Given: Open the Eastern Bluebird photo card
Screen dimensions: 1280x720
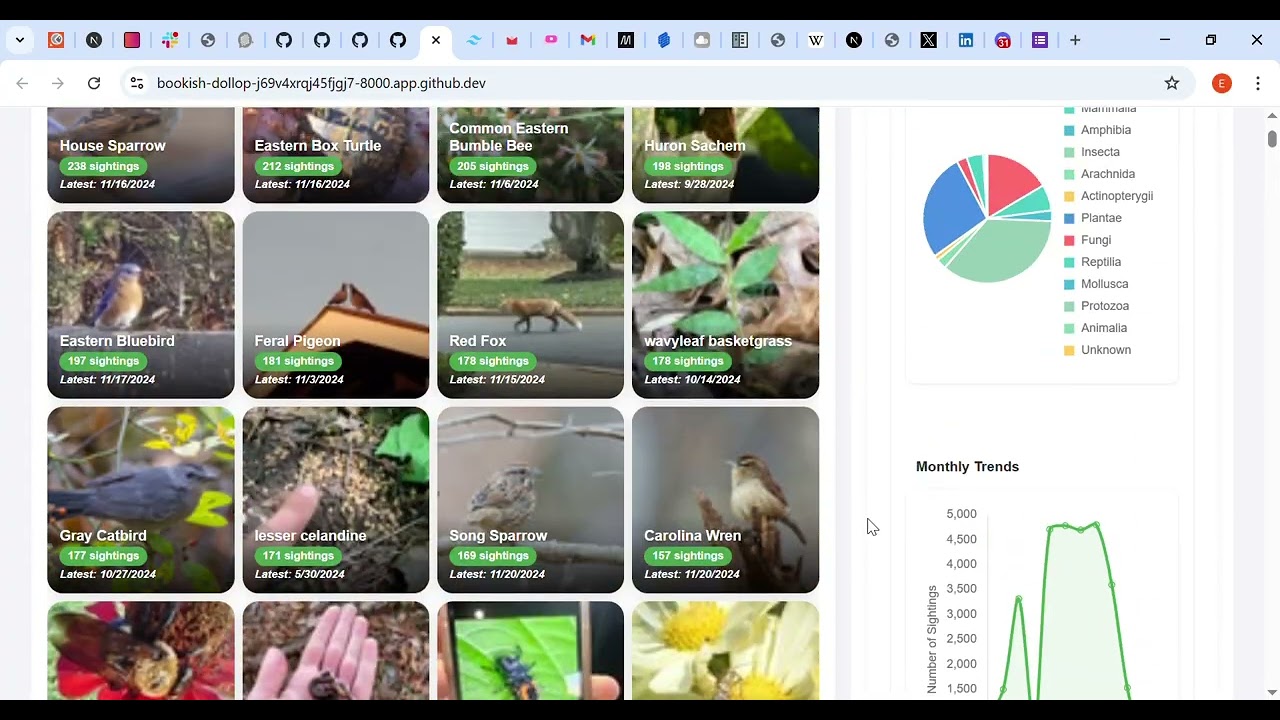Looking at the screenshot, I should click(141, 305).
